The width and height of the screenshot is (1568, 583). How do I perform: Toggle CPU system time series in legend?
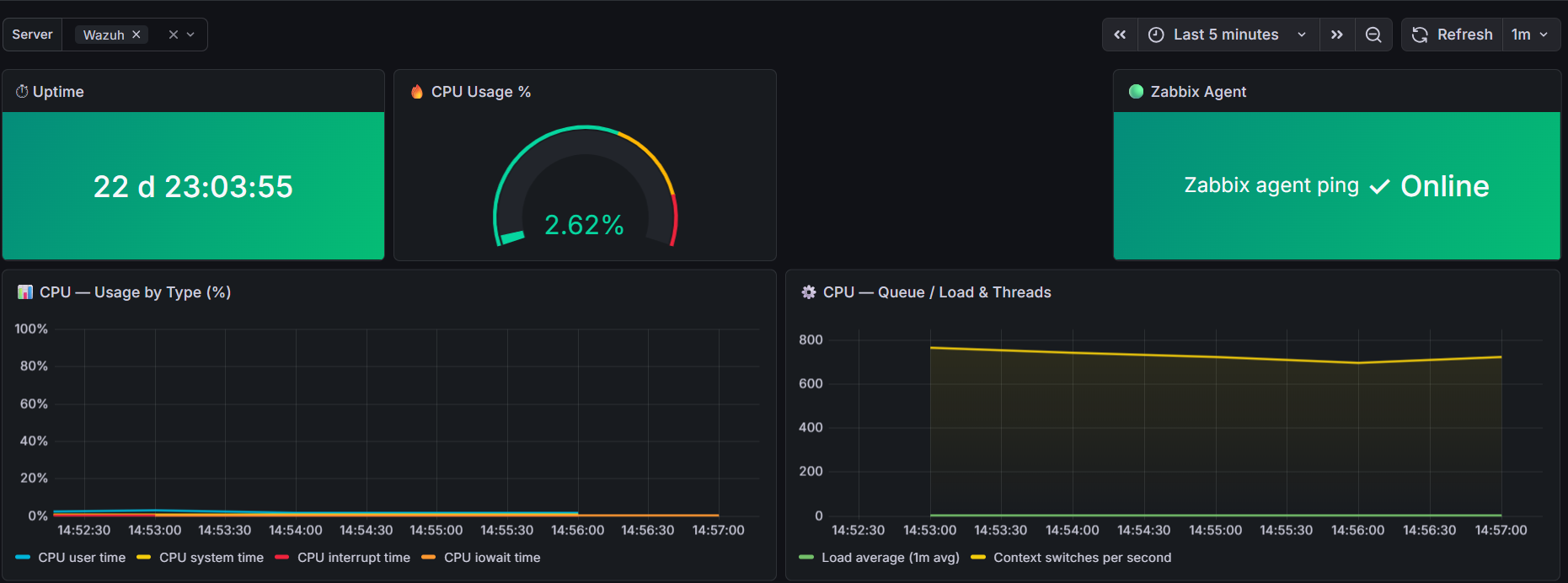tap(201, 558)
